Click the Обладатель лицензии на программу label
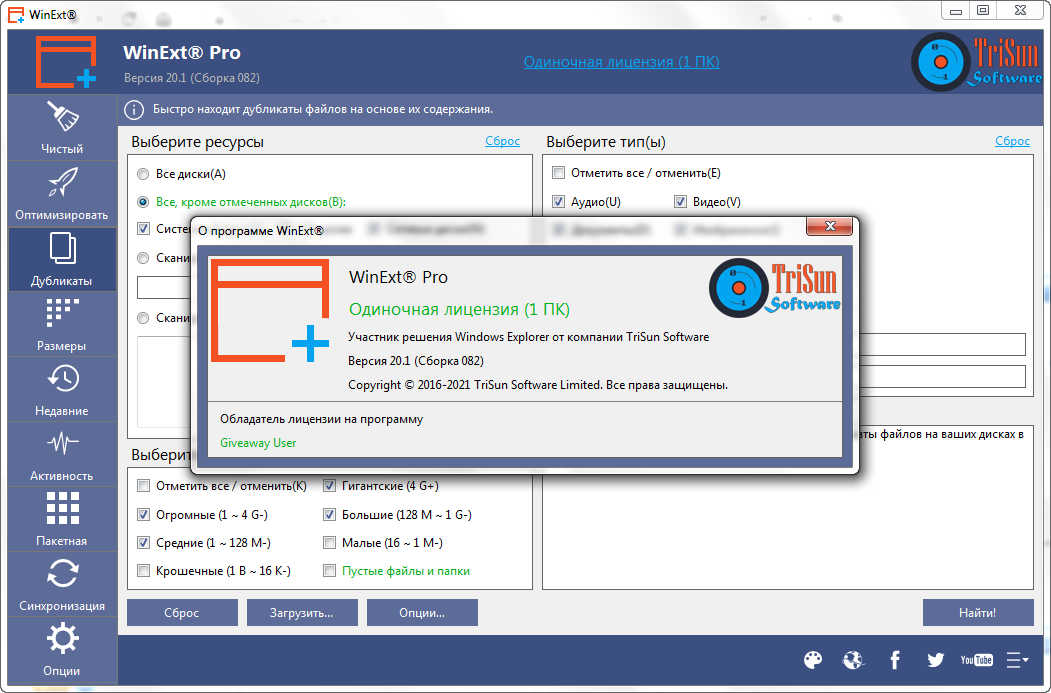This screenshot has width=1051, height=693. click(x=322, y=420)
